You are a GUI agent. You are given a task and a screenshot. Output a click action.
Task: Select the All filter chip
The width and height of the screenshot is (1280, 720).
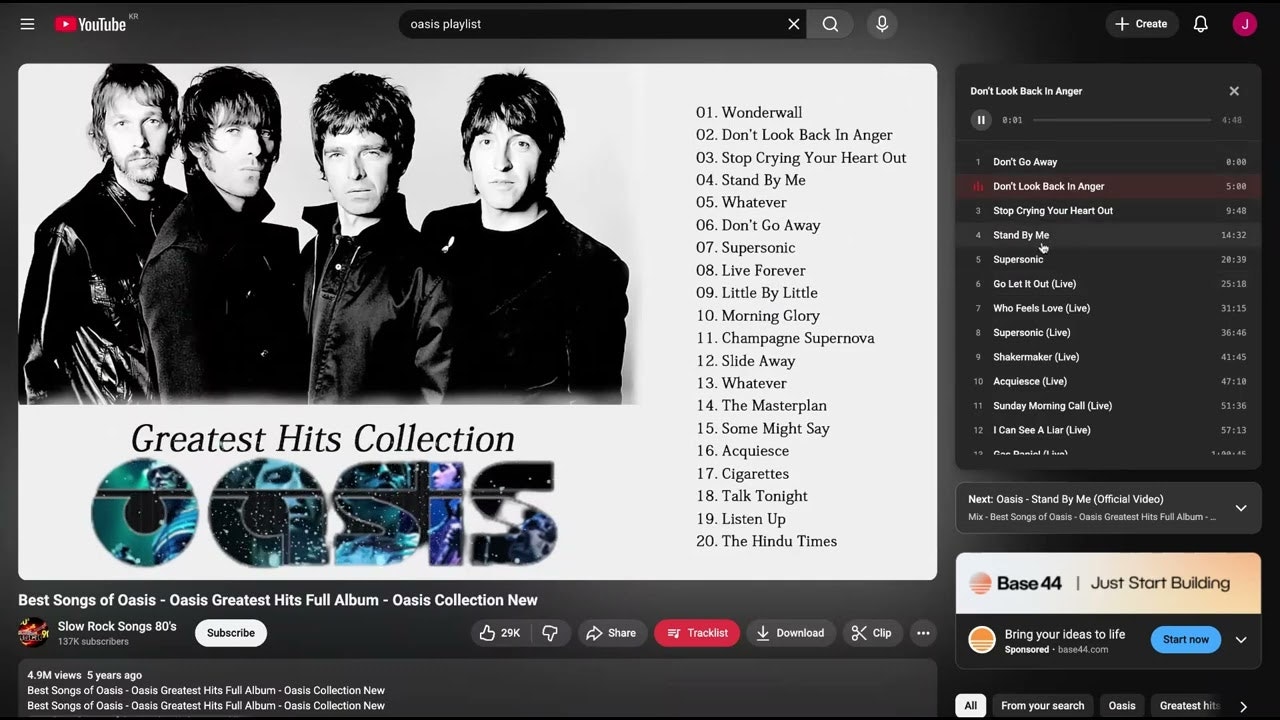tap(970, 706)
